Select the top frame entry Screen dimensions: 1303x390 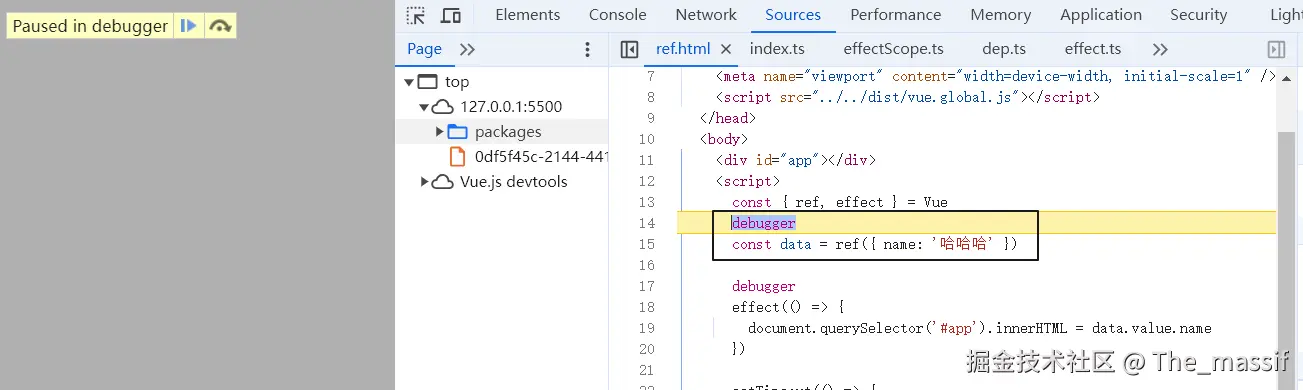click(x=457, y=82)
